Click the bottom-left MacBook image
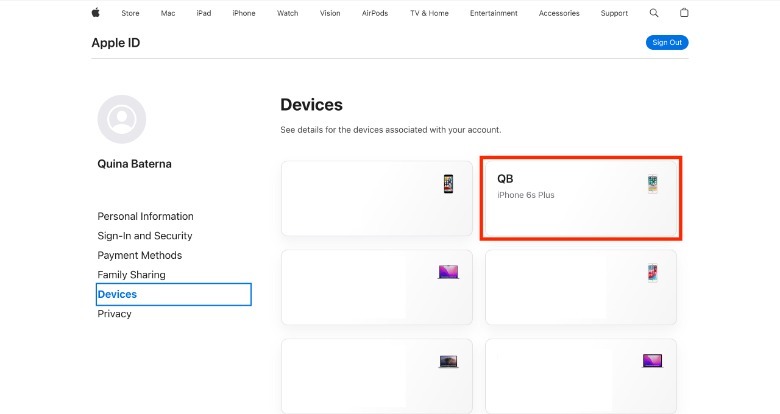 pyautogui.click(x=448, y=360)
